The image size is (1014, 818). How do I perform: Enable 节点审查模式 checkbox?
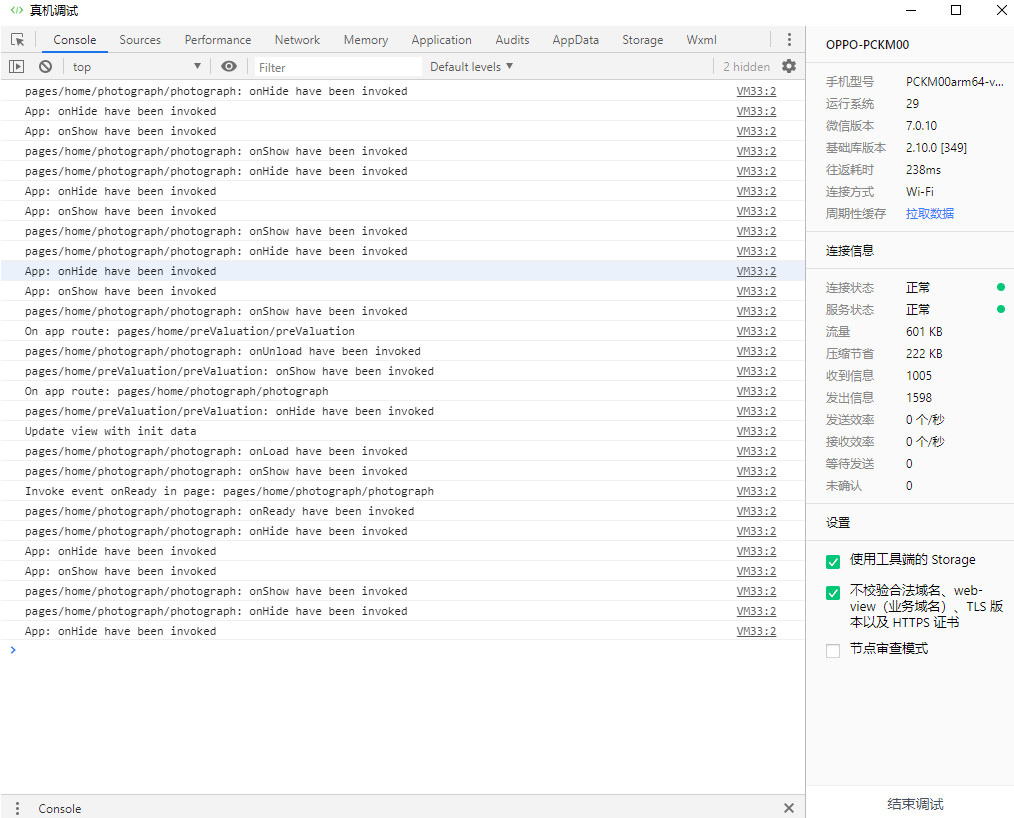[x=833, y=651]
